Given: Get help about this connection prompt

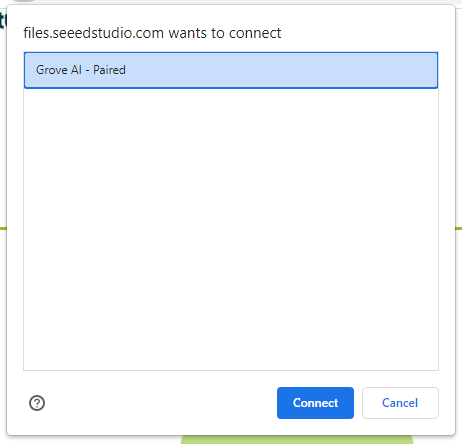Looking at the screenshot, I should pyautogui.click(x=37, y=403).
